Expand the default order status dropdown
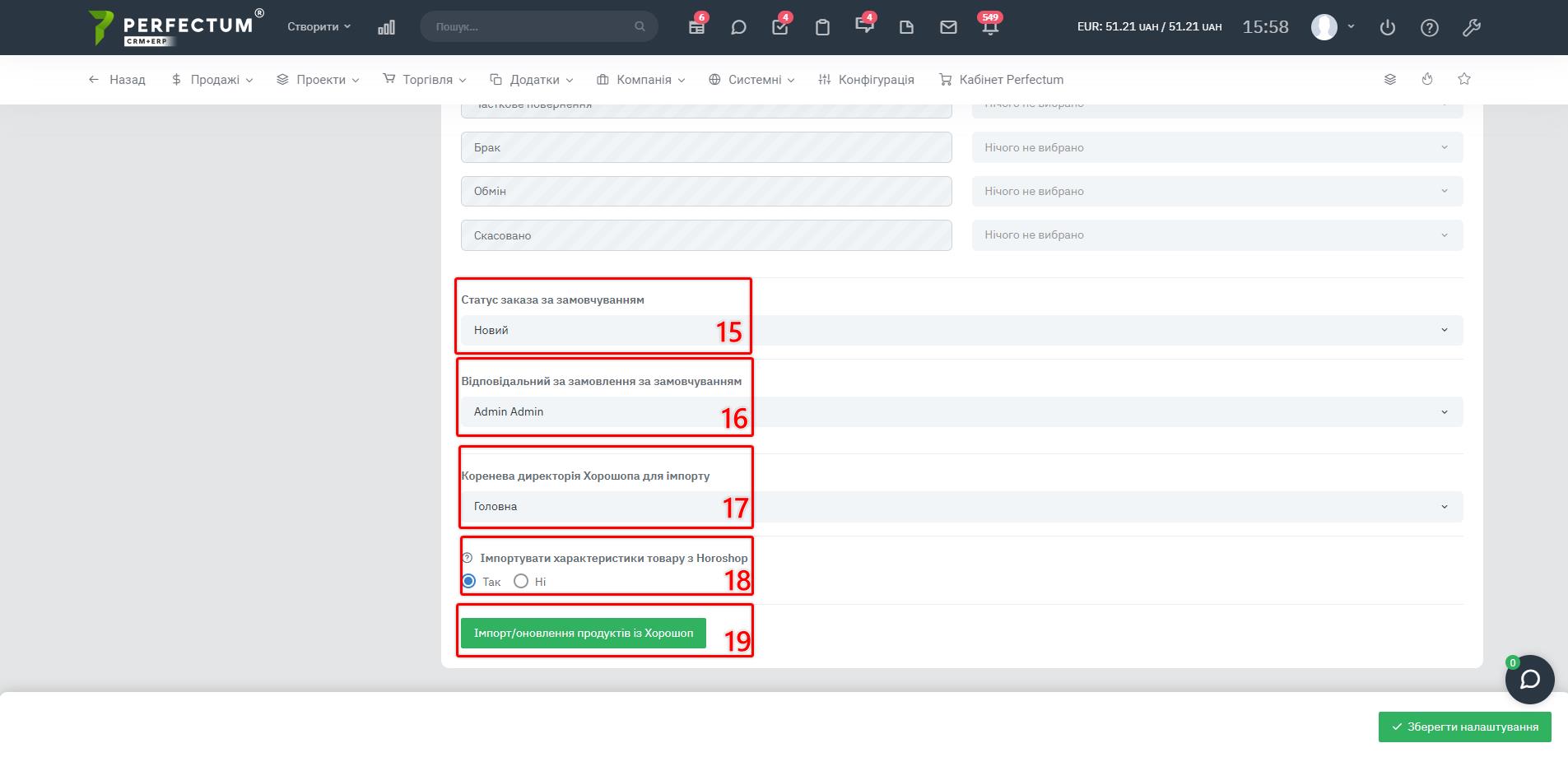This screenshot has width=1568, height=757. (x=961, y=330)
